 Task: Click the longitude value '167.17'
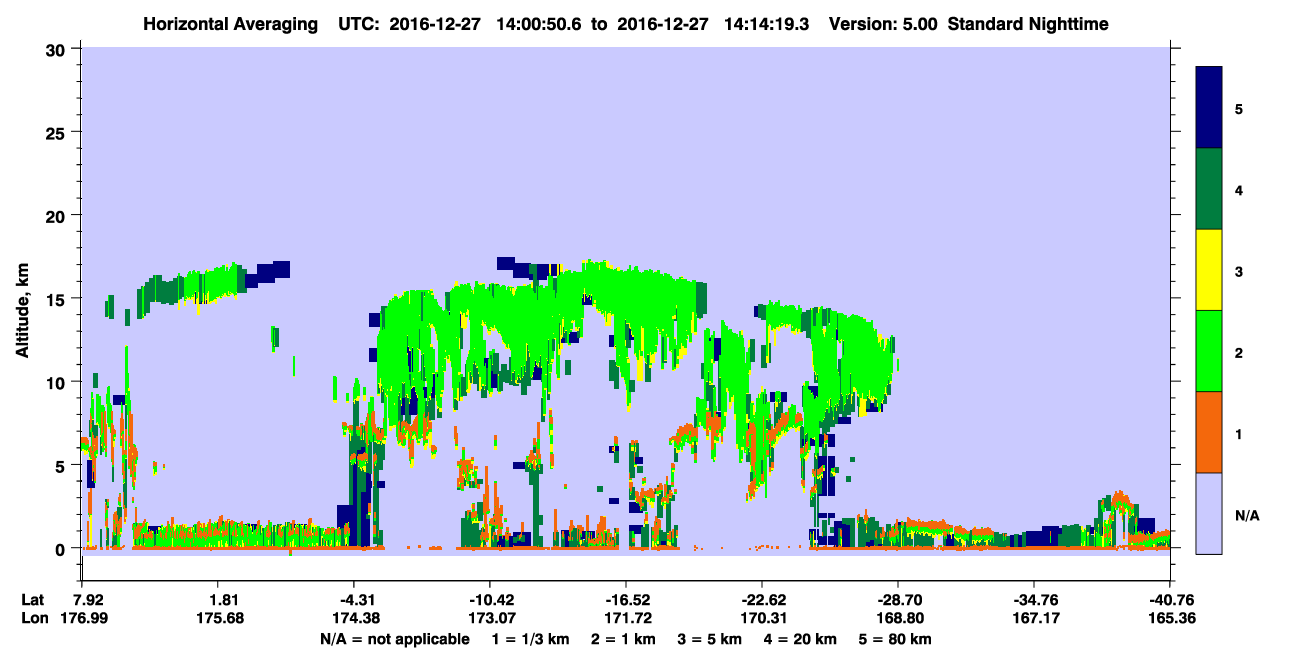[x=1034, y=619]
